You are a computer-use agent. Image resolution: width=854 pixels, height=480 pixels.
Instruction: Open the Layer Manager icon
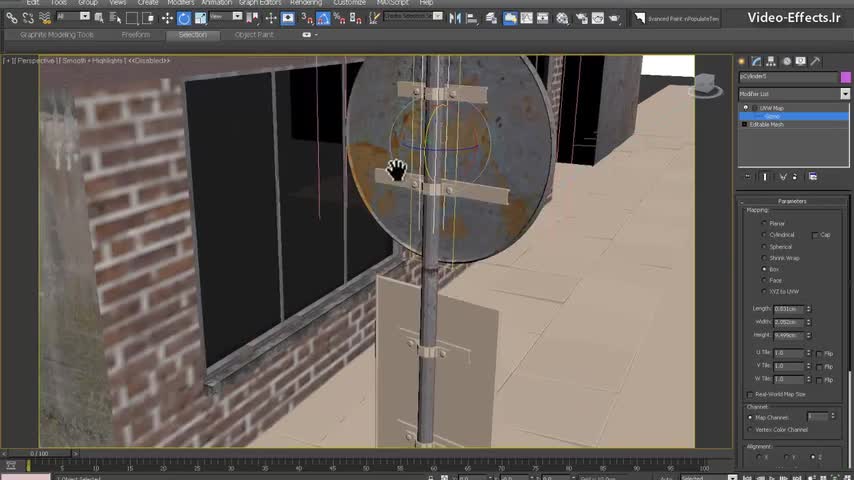491,18
